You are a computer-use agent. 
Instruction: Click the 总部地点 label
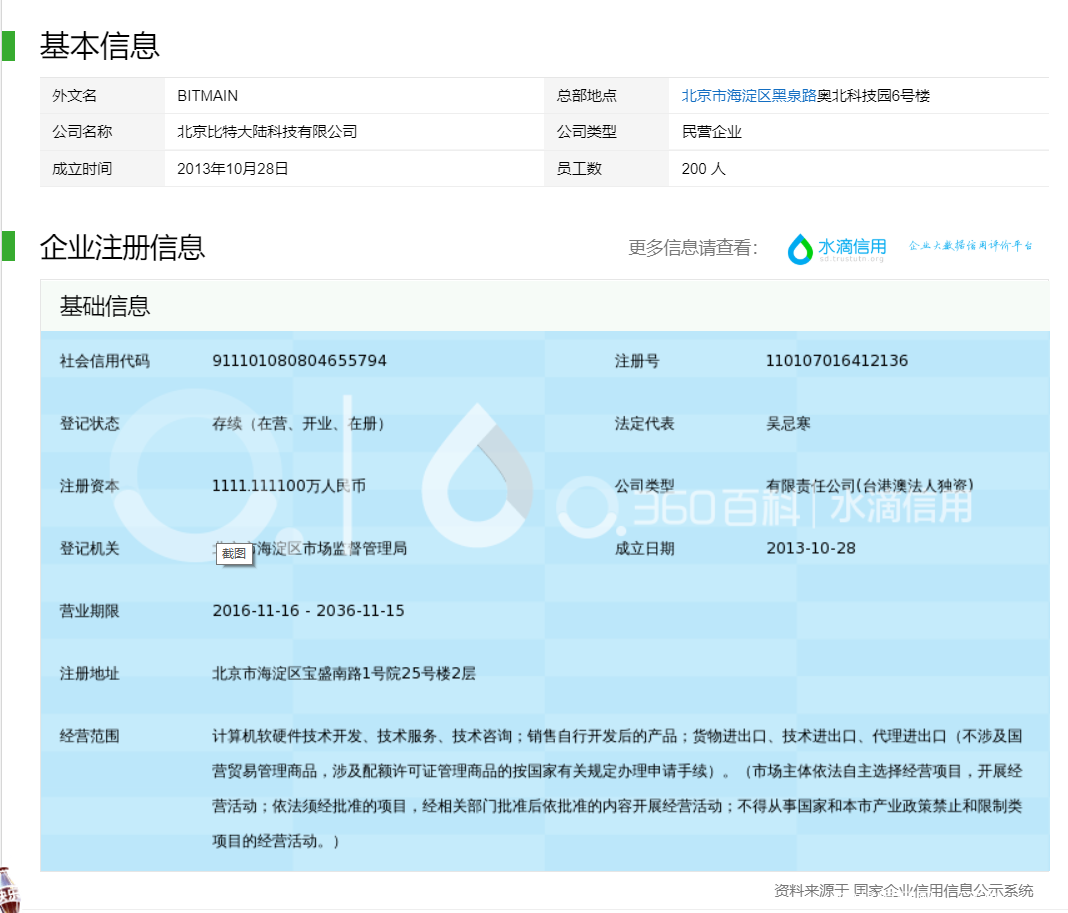pos(586,96)
